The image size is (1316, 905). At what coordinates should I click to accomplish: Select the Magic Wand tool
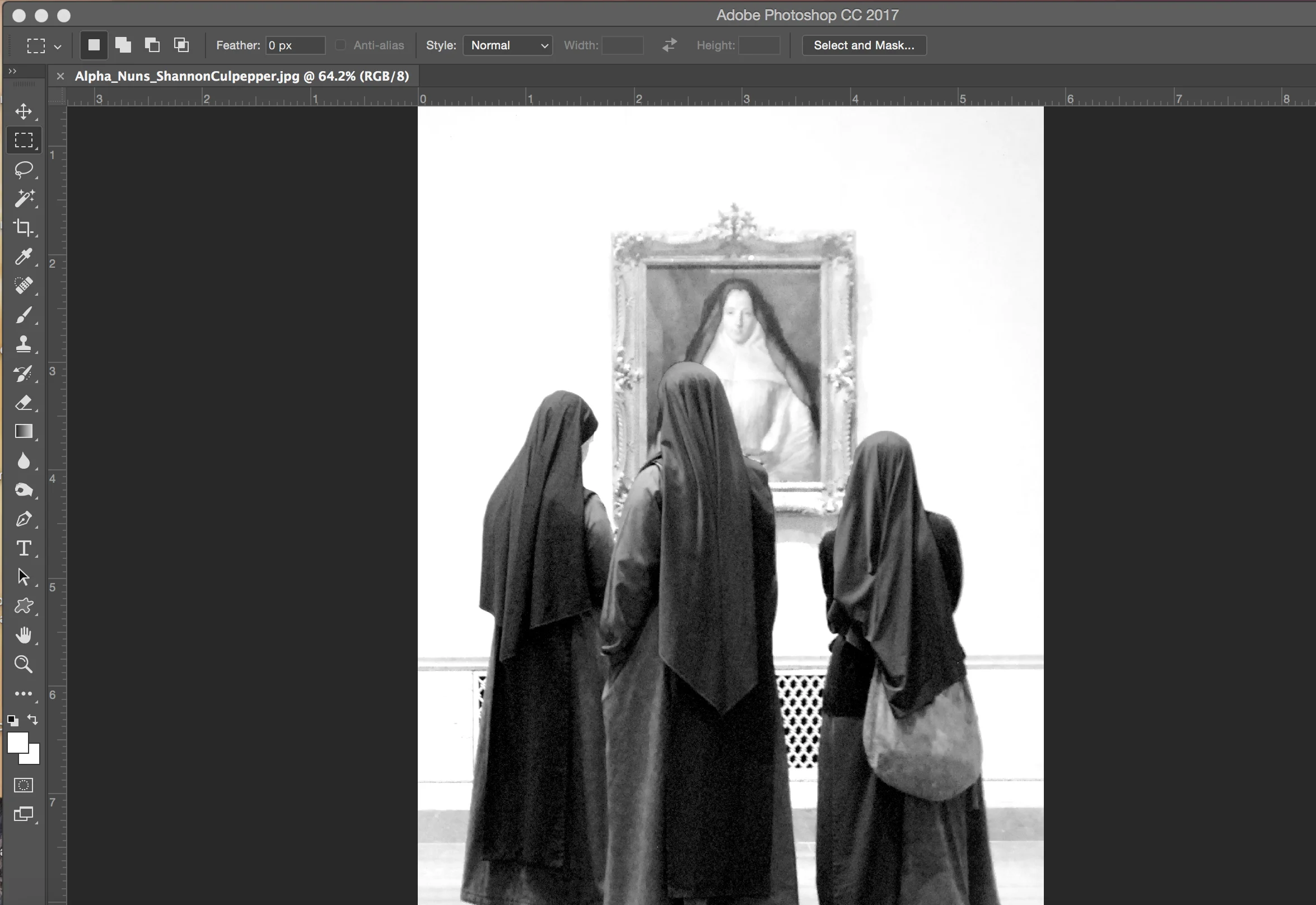[24, 198]
